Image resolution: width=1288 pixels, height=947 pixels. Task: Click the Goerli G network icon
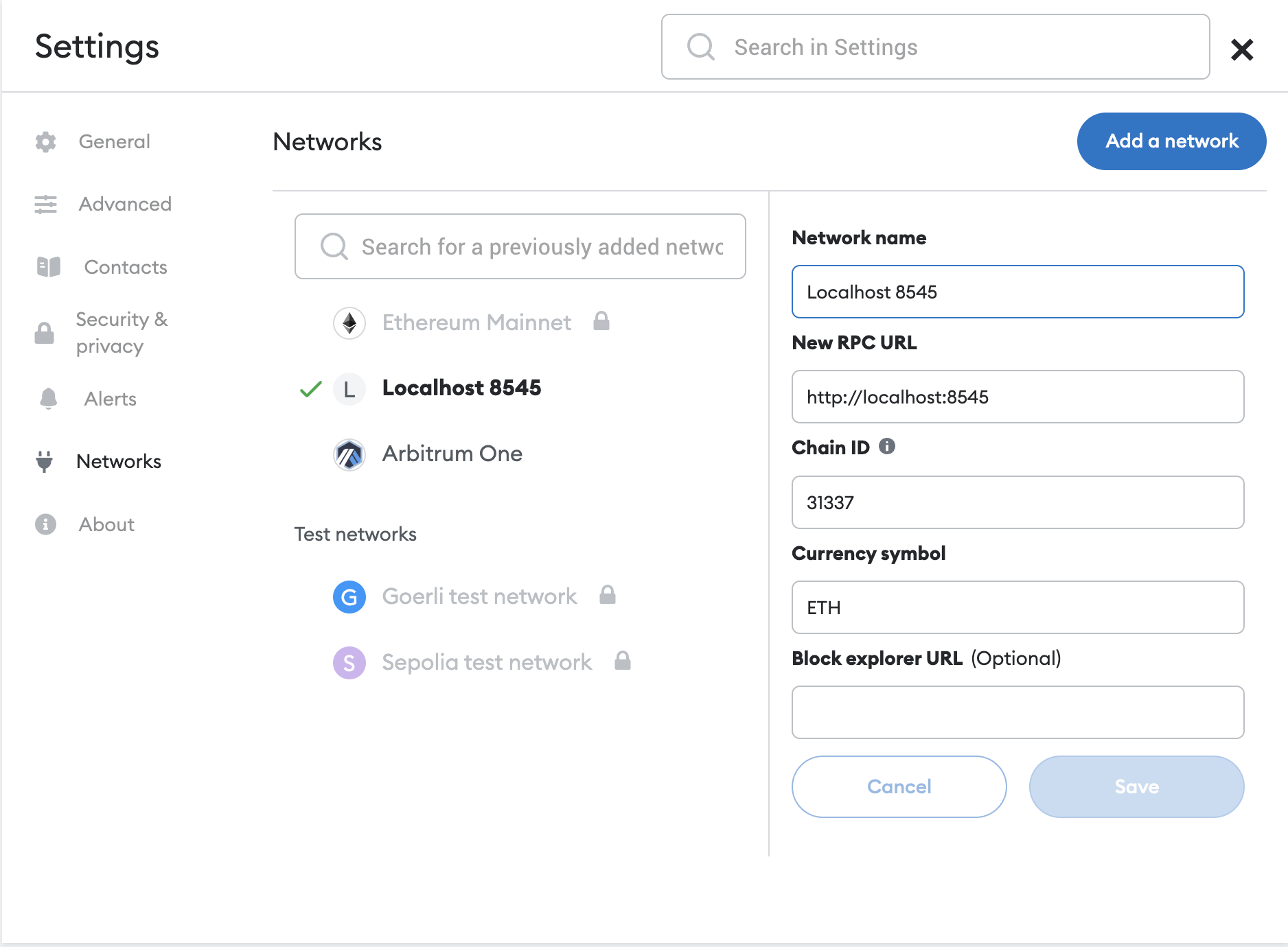(349, 597)
